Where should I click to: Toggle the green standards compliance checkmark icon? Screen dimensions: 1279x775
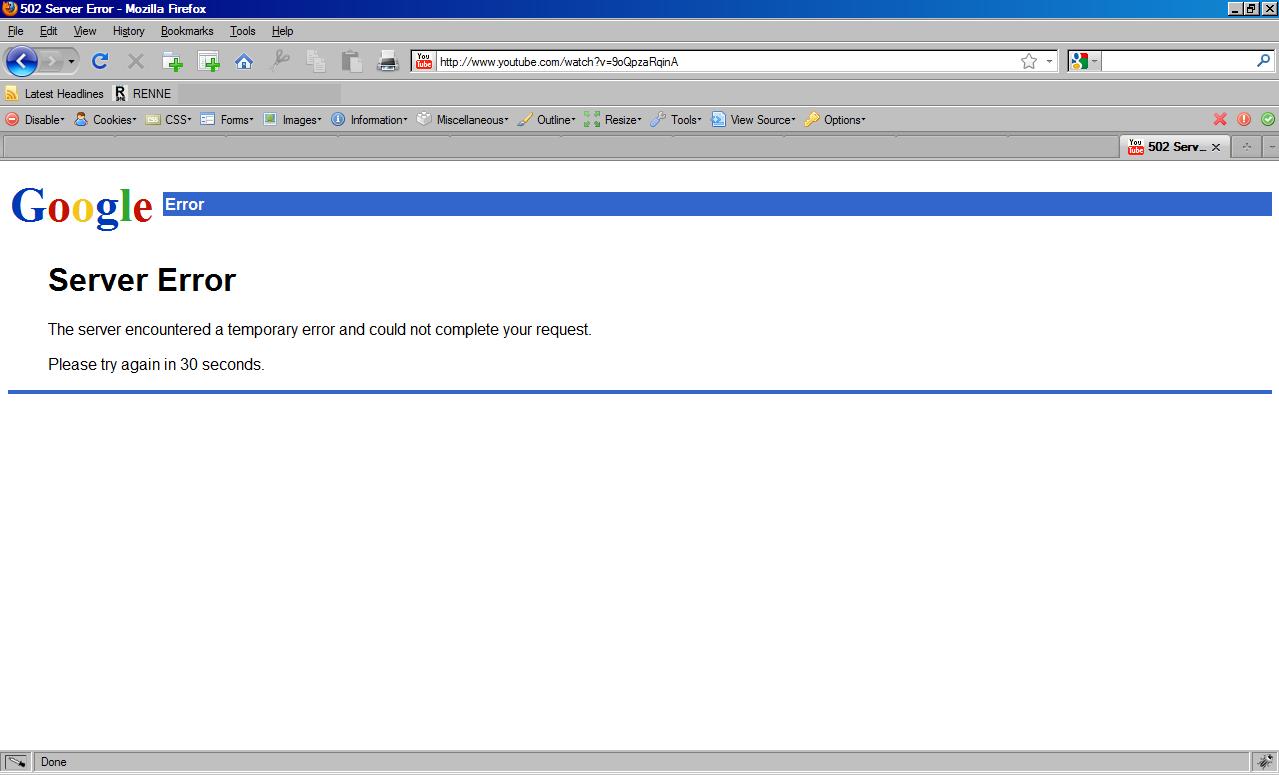(x=1267, y=119)
